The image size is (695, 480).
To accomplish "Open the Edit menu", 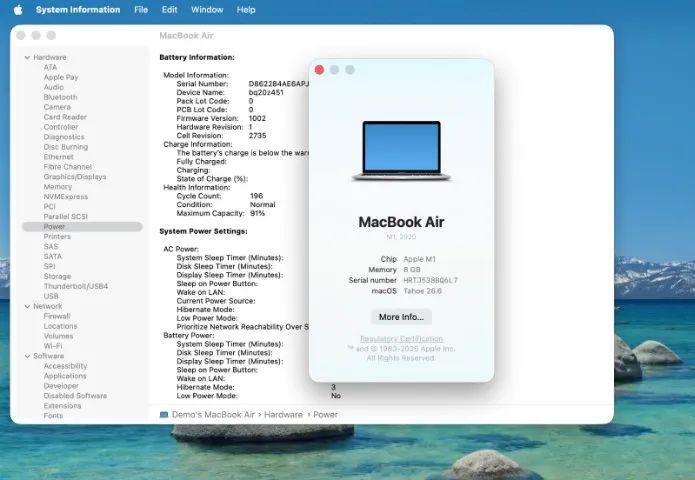I will pyautogui.click(x=169, y=10).
